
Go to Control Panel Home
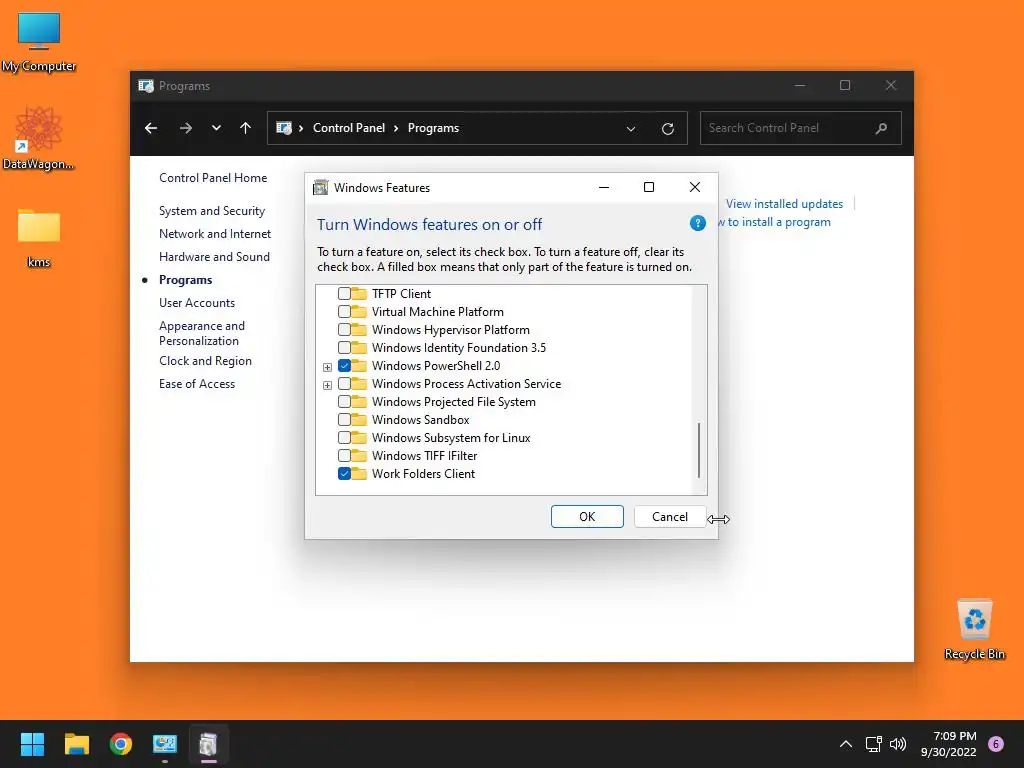point(213,178)
